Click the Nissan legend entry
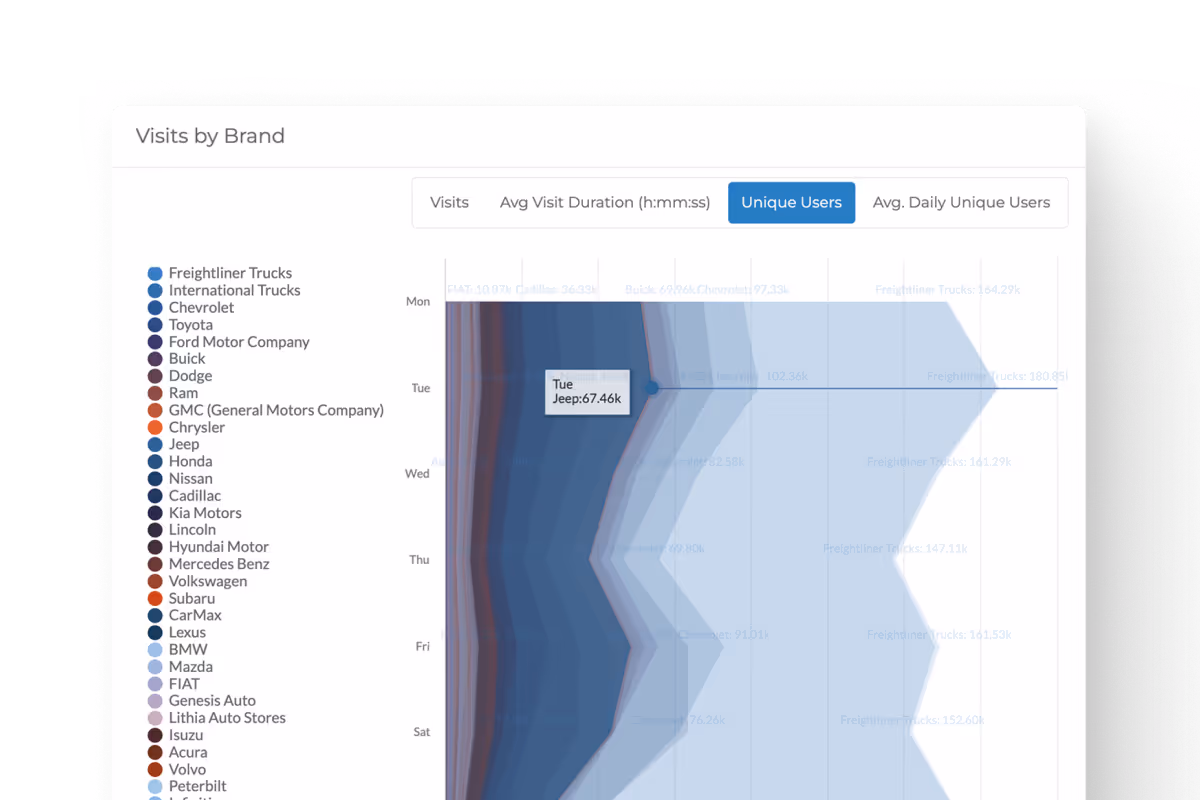 [x=180, y=478]
